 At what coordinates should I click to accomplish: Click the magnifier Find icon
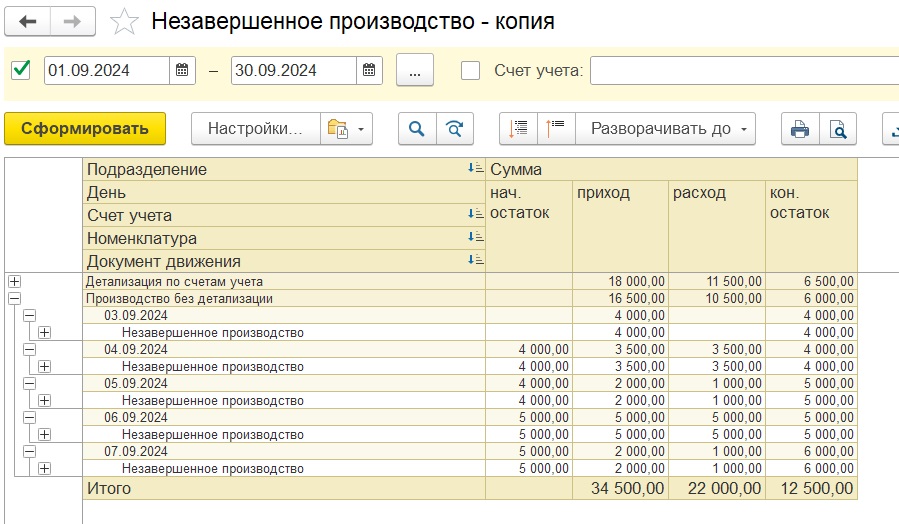pyautogui.click(x=417, y=128)
